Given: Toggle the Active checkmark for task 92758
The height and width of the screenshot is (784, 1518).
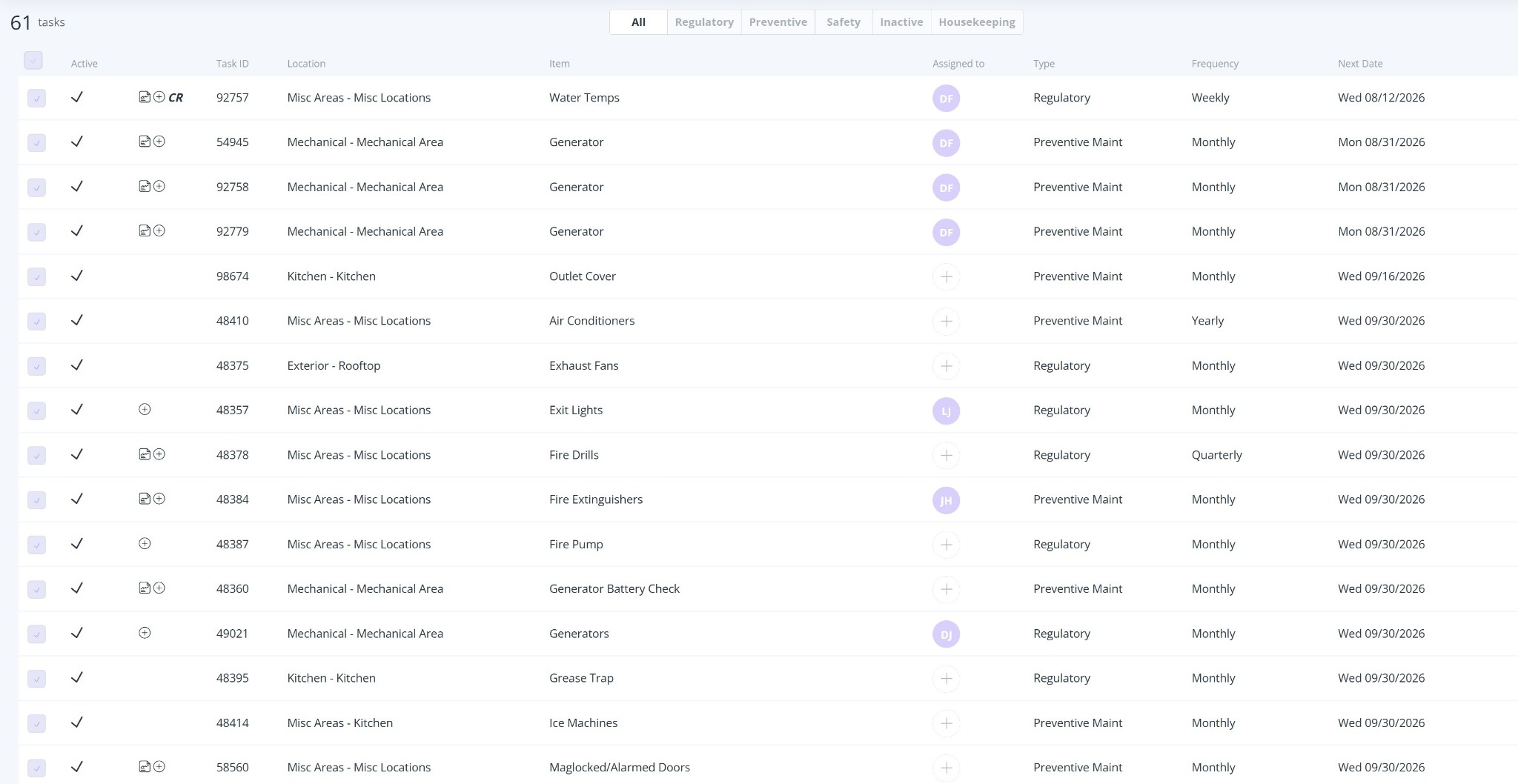Looking at the screenshot, I should (x=76, y=186).
